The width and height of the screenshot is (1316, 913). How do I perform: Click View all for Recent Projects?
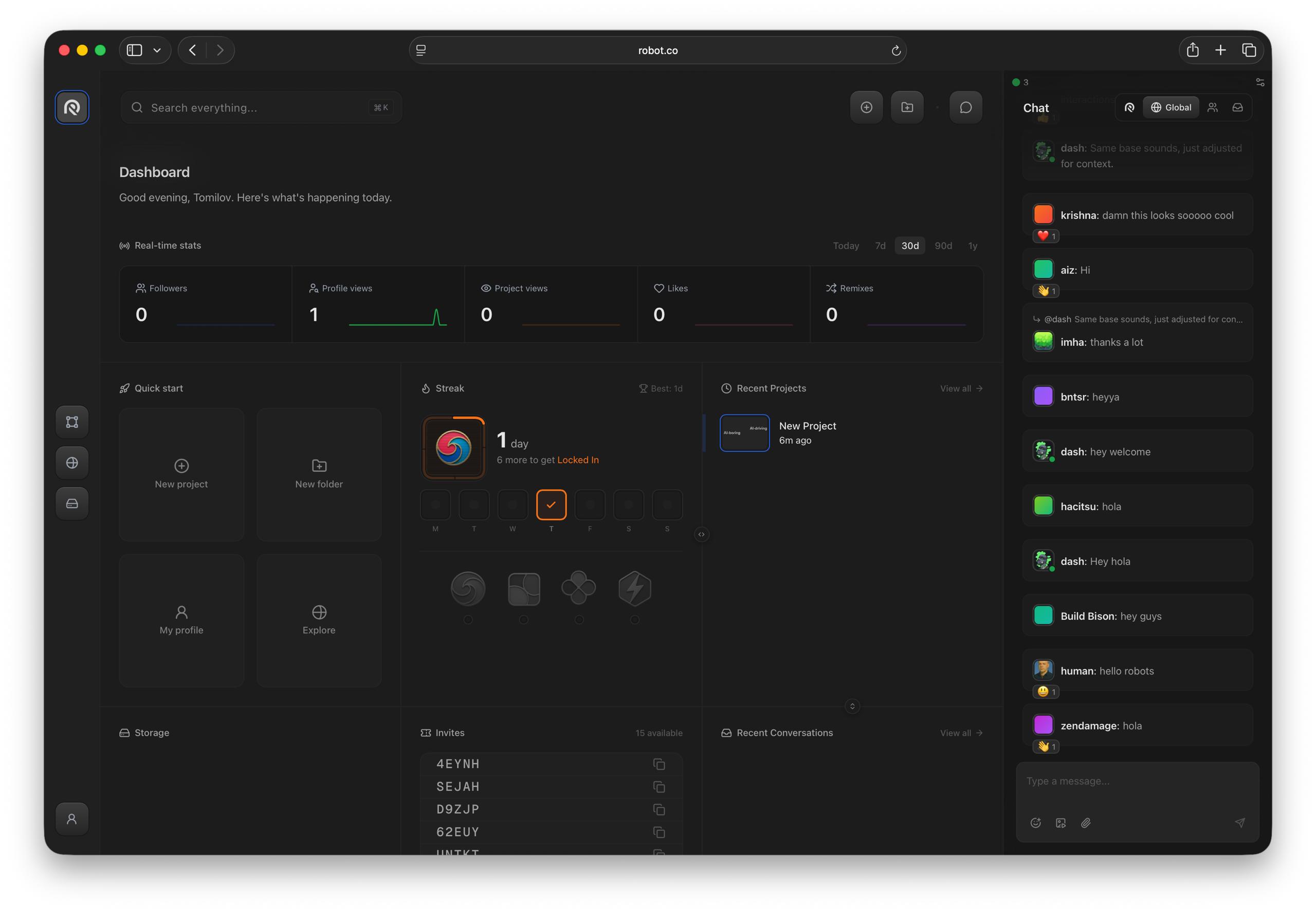(x=961, y=389)
